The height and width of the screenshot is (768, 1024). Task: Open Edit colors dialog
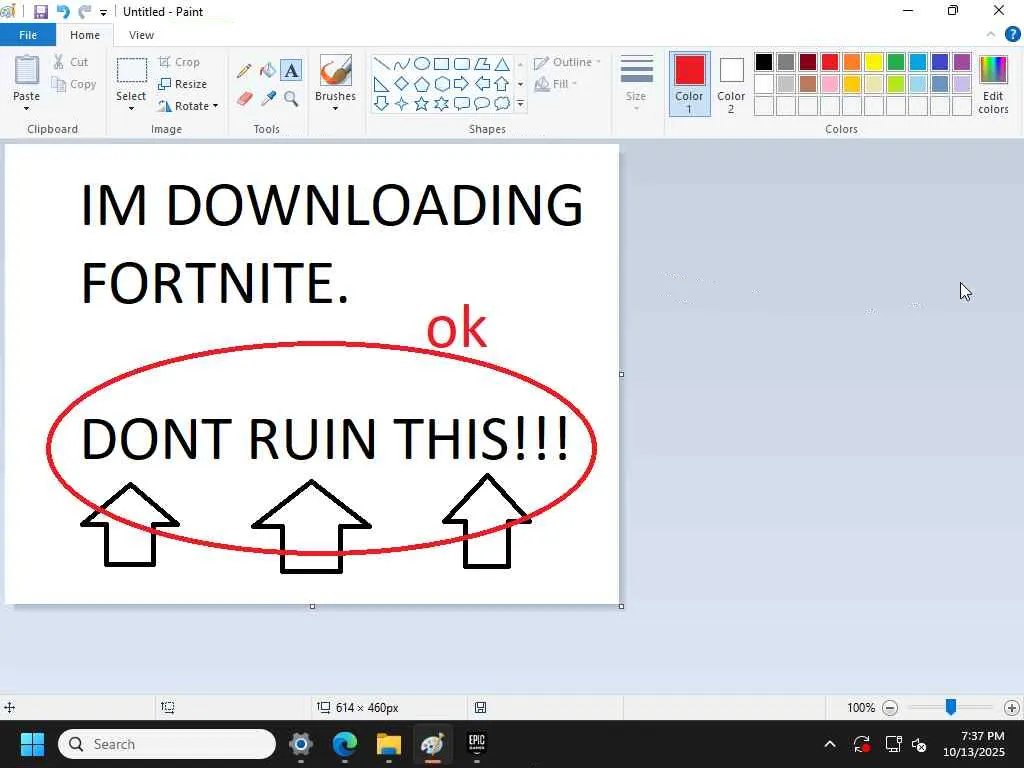(993, 84)
